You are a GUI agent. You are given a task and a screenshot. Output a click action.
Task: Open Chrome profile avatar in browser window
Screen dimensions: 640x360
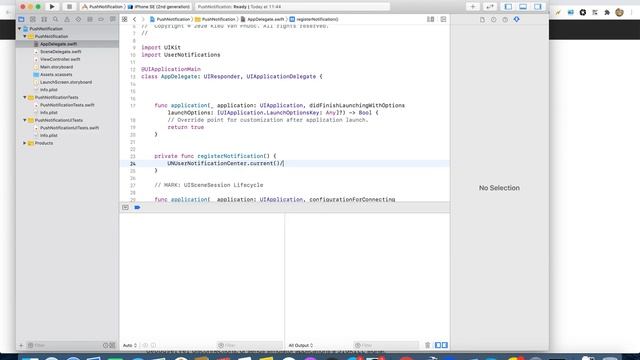619,12
